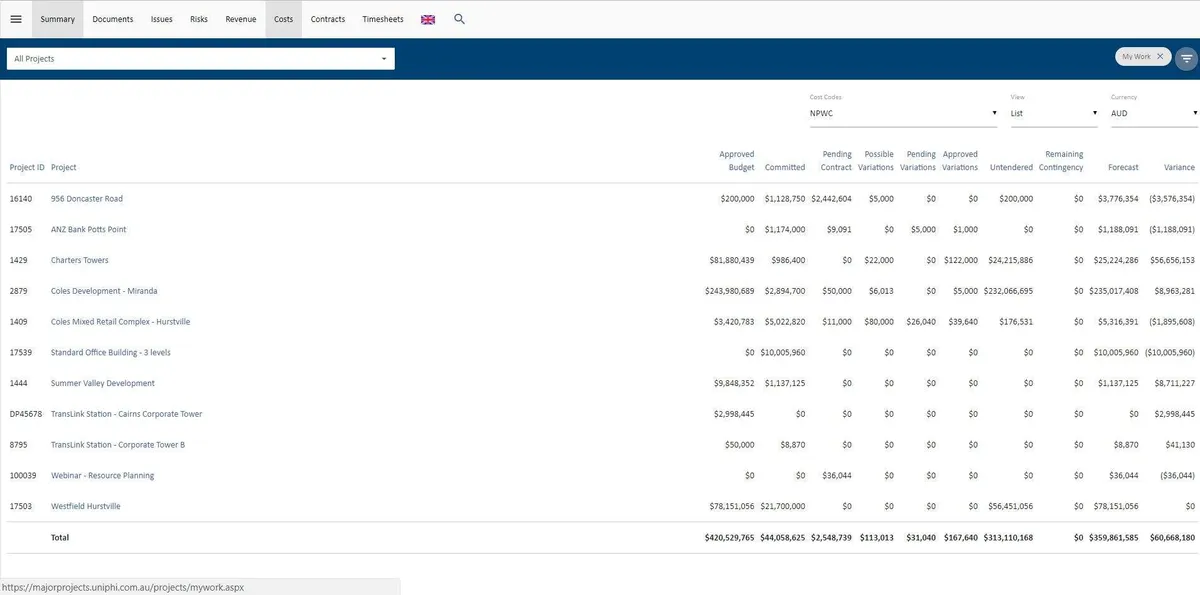
Task: Select the Revenue tab
Action: click(241, 19)
